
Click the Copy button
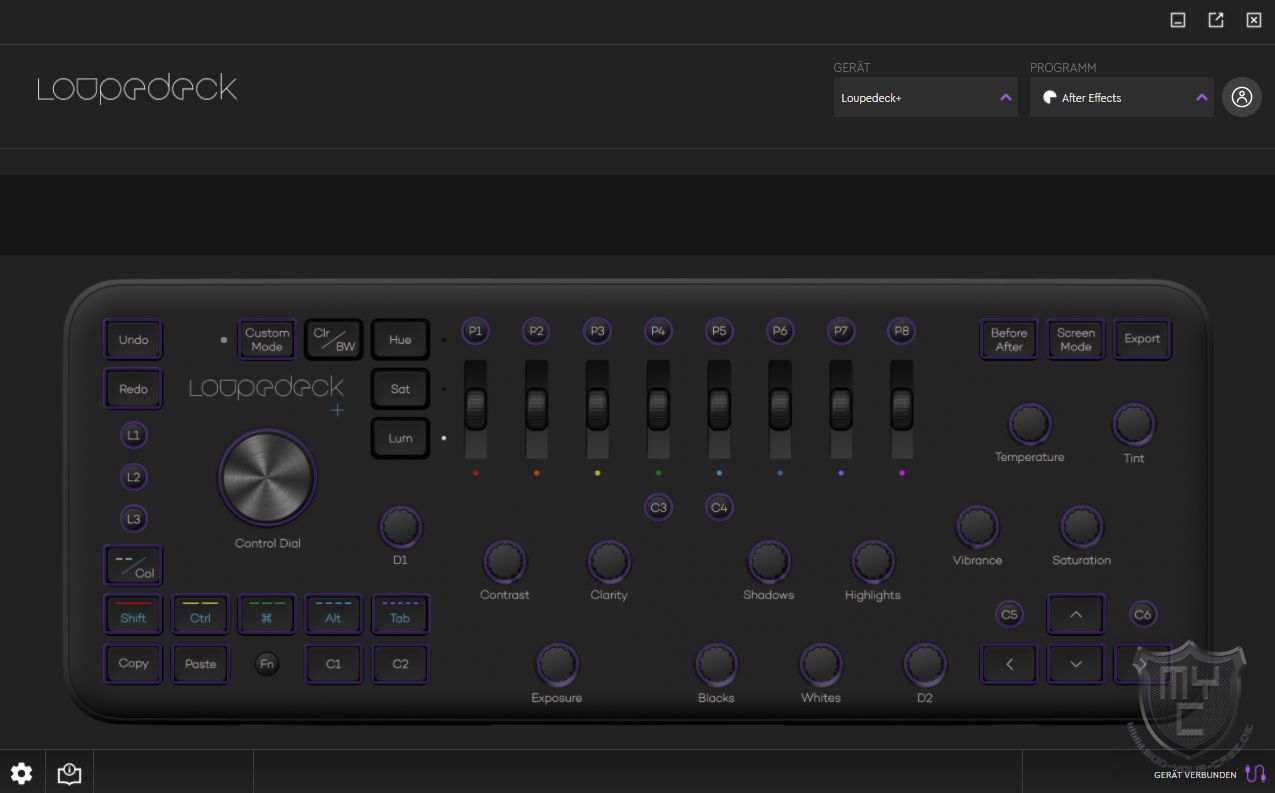[x=133, y=664]
